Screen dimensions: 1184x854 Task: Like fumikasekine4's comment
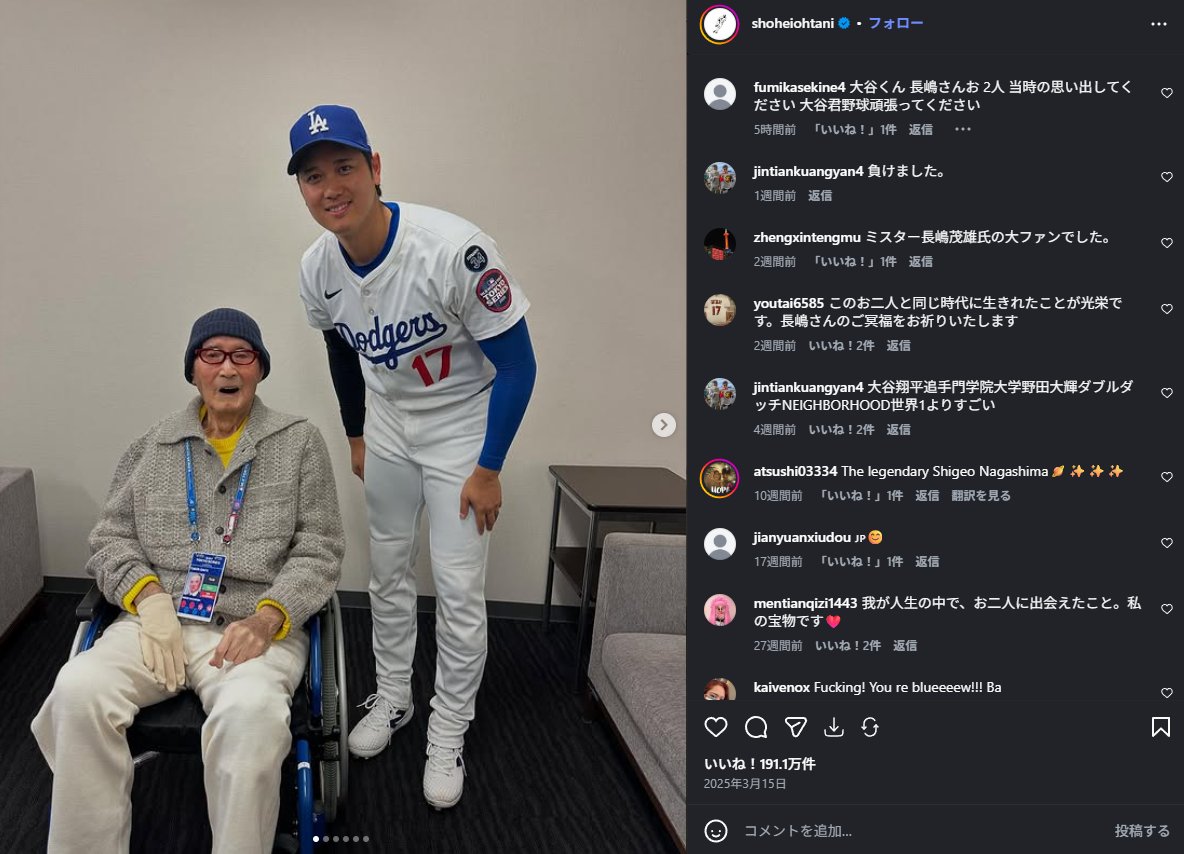pyautogui.click(x=1167, y=93)
